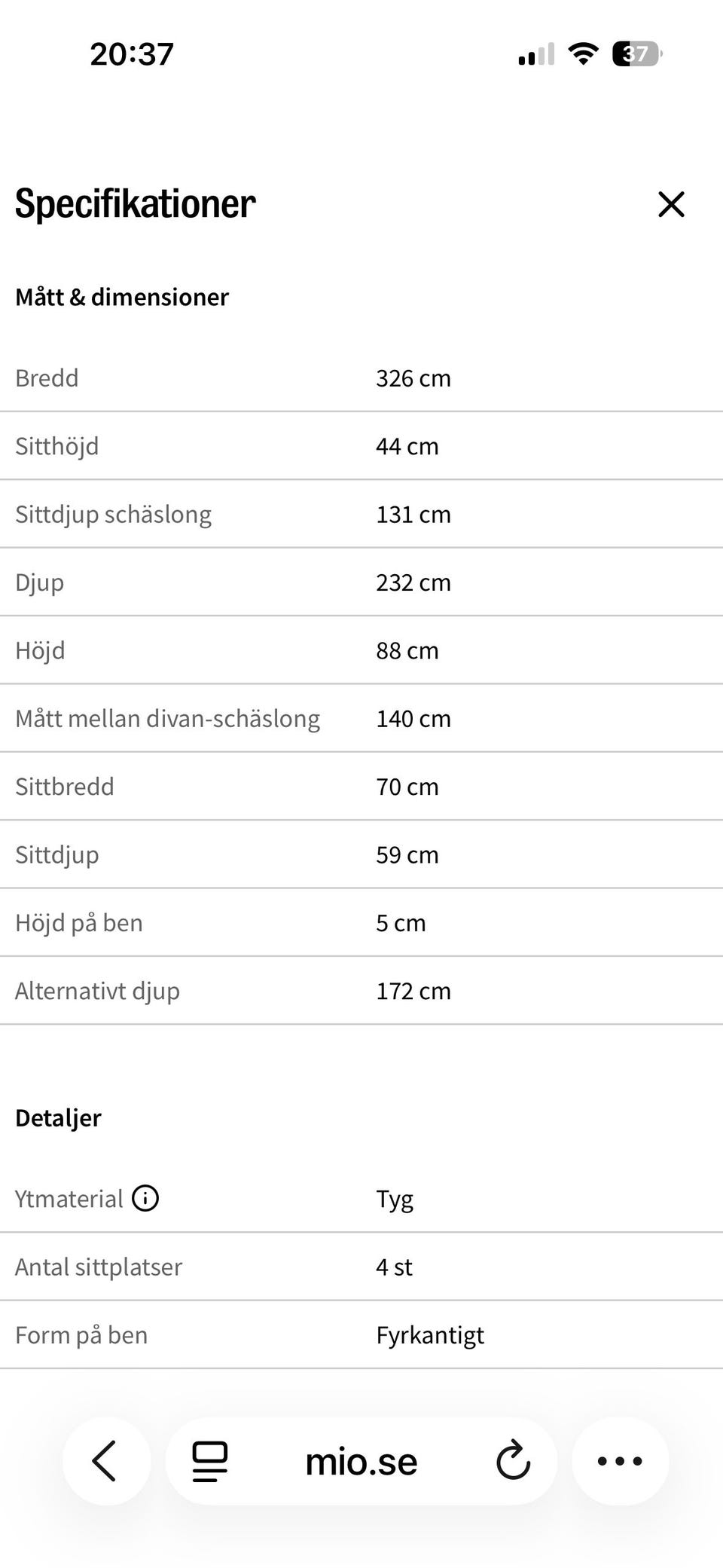Image resolution: width=723 pixels, height=1568 pixels.
Task: Tap the Alternativt djup 172 cm value
Action: (x=413, y=991)
